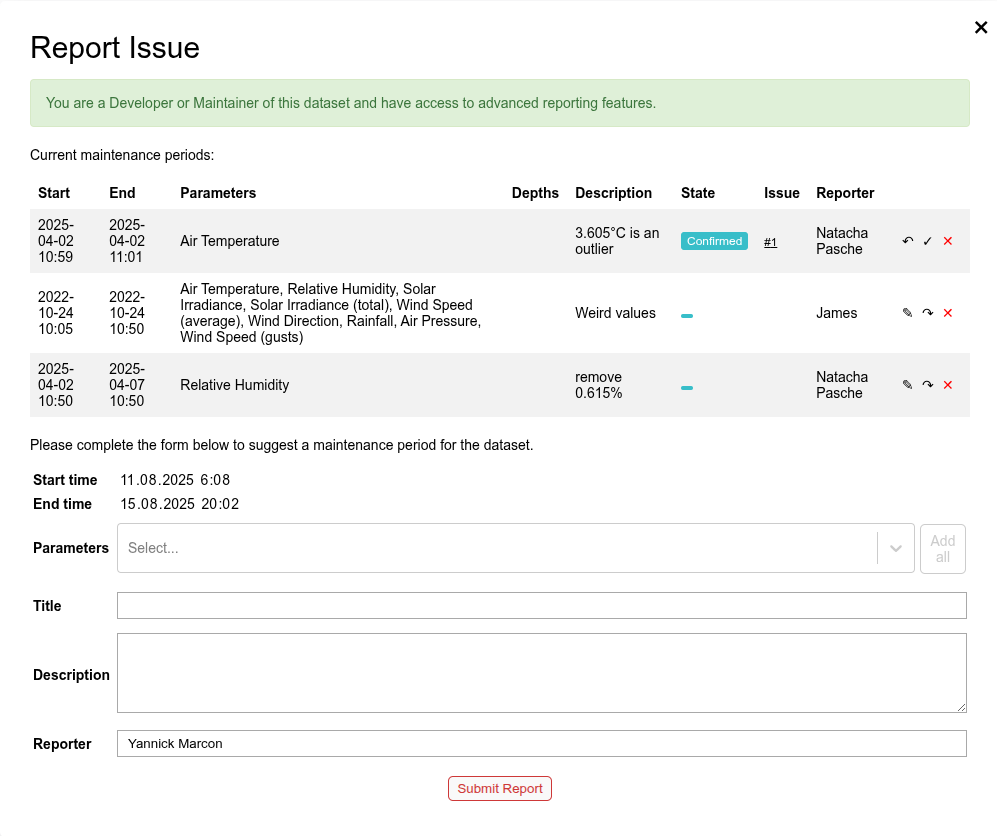Close the Report Issue dialog
This screenshot has height=836, width=997.
tap(980, 27)
